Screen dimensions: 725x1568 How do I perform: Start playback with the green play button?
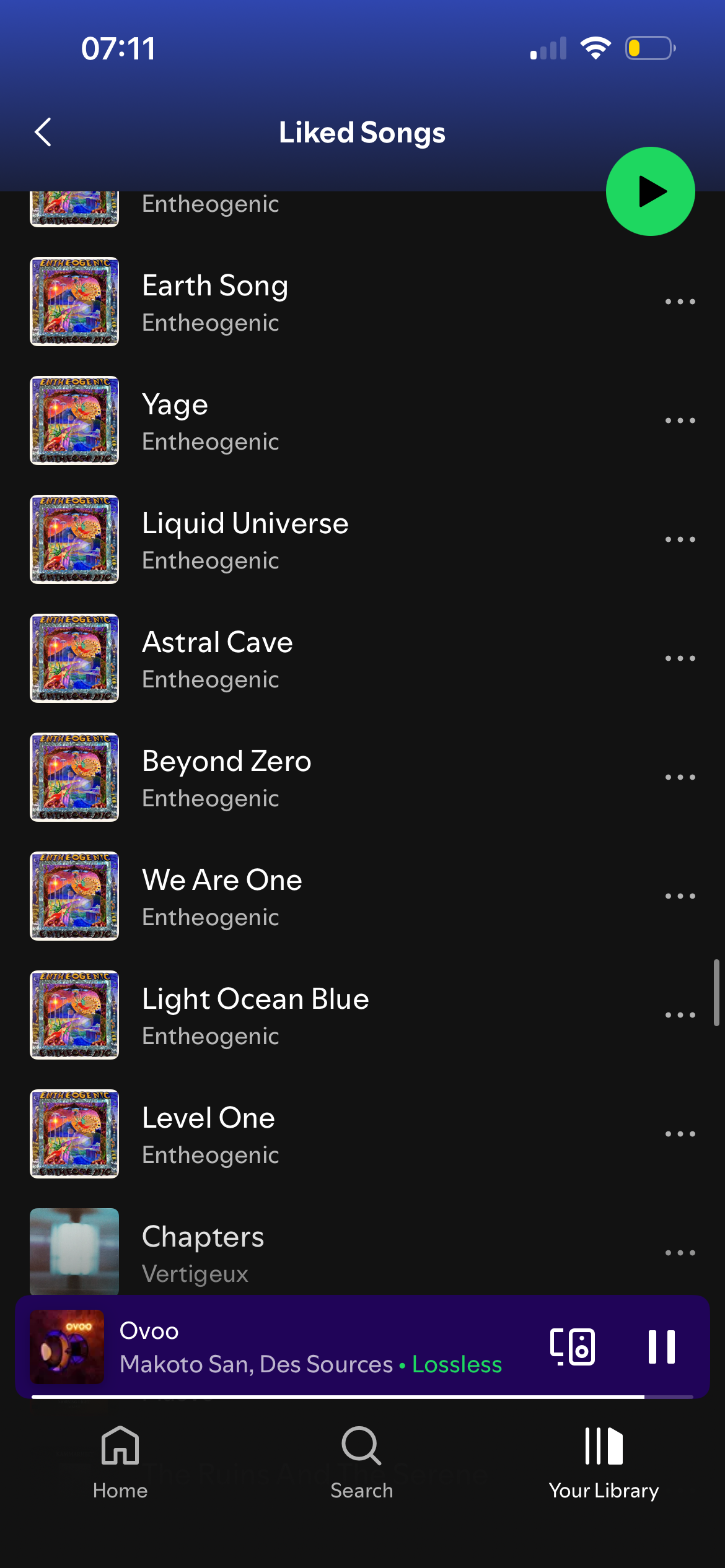point(650,191)
